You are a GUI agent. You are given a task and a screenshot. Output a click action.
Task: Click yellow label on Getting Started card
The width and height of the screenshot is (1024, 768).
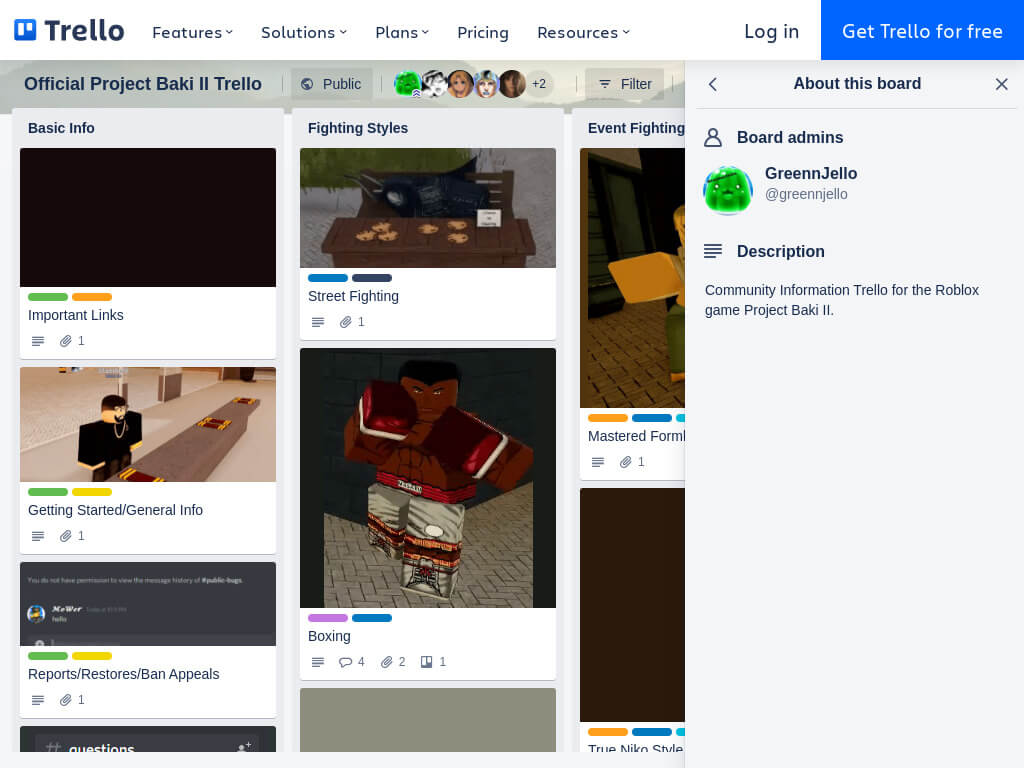tap(92, 492)
